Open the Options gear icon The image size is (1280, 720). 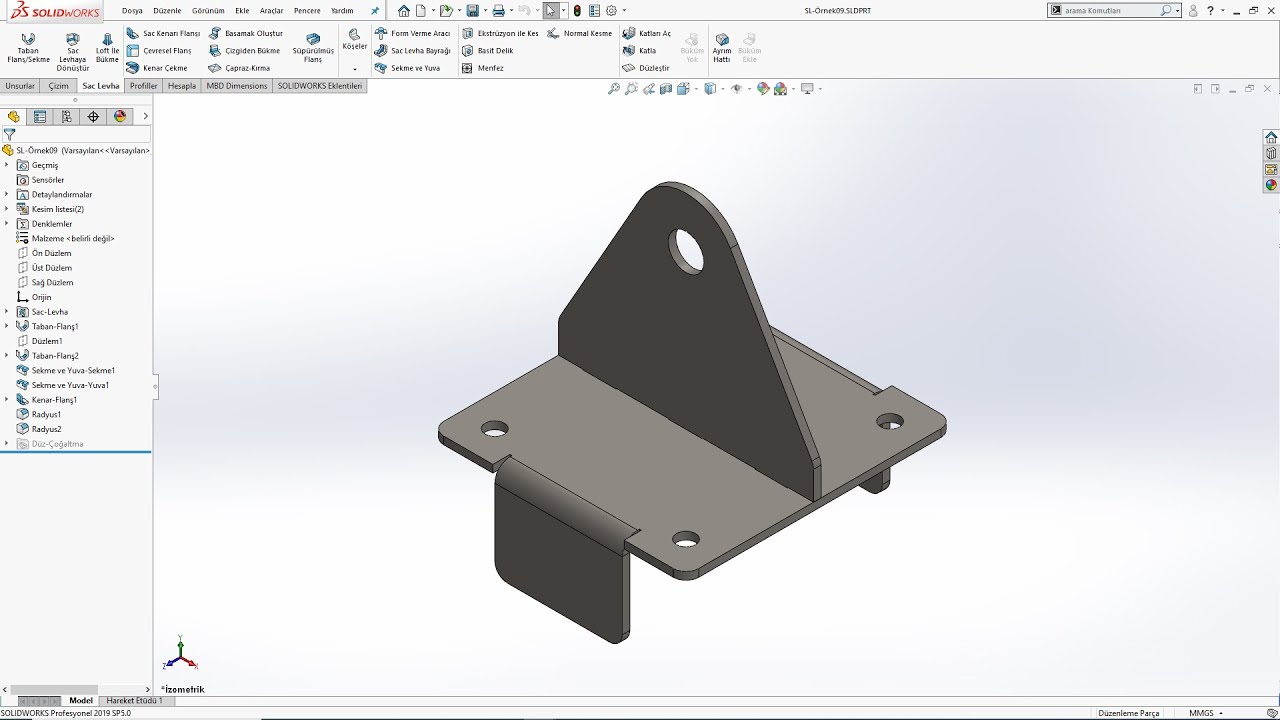[611, 10]
